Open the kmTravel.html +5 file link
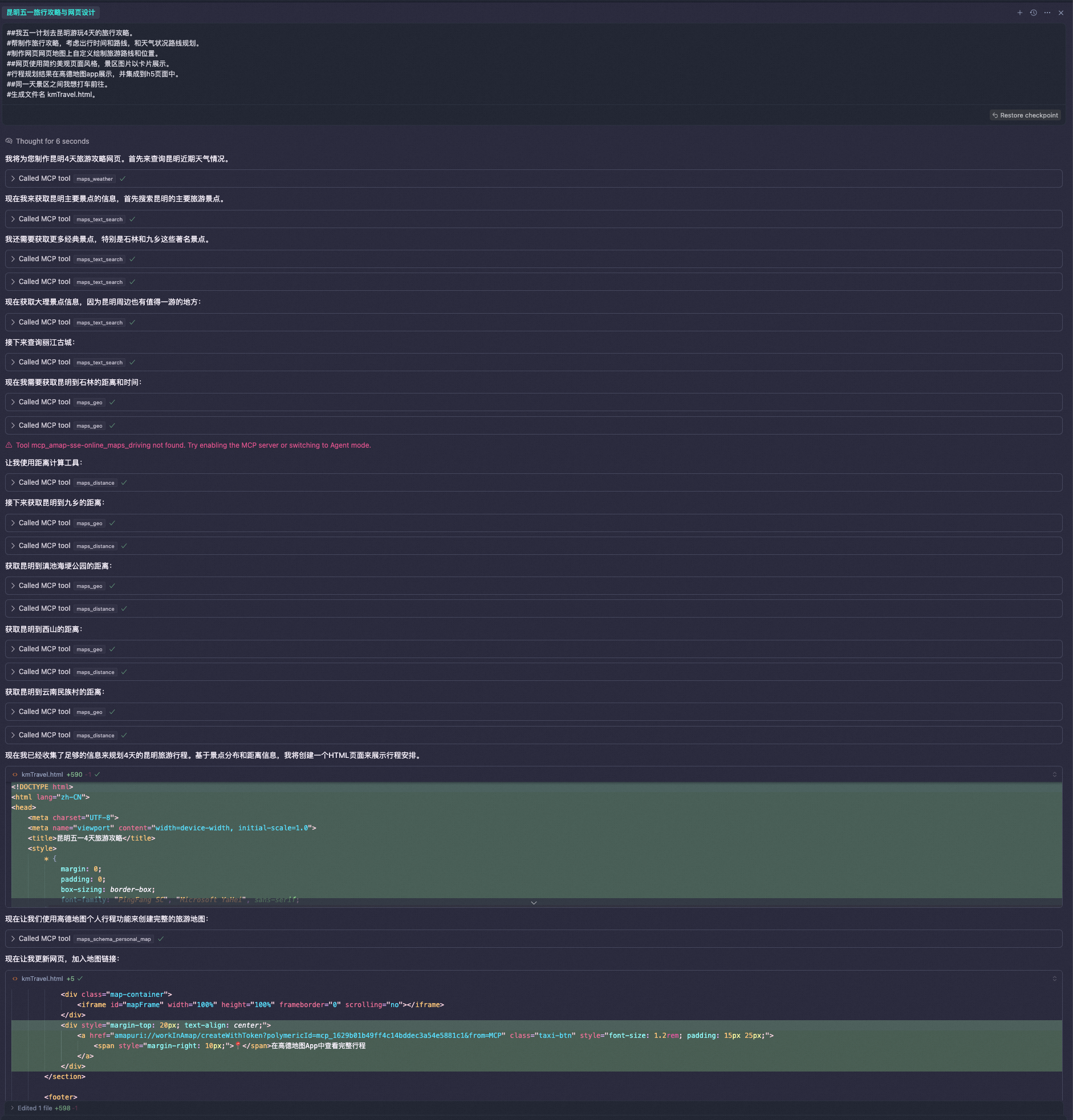1073x1120 pixels. 42,978
